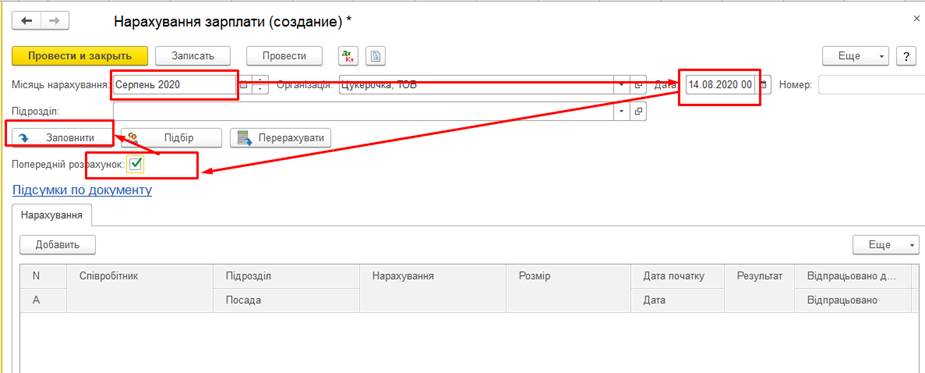Switch to the Нарахування tab
Image resolution: width=925 pixels, height=373 pixels.
click(51, 215)
